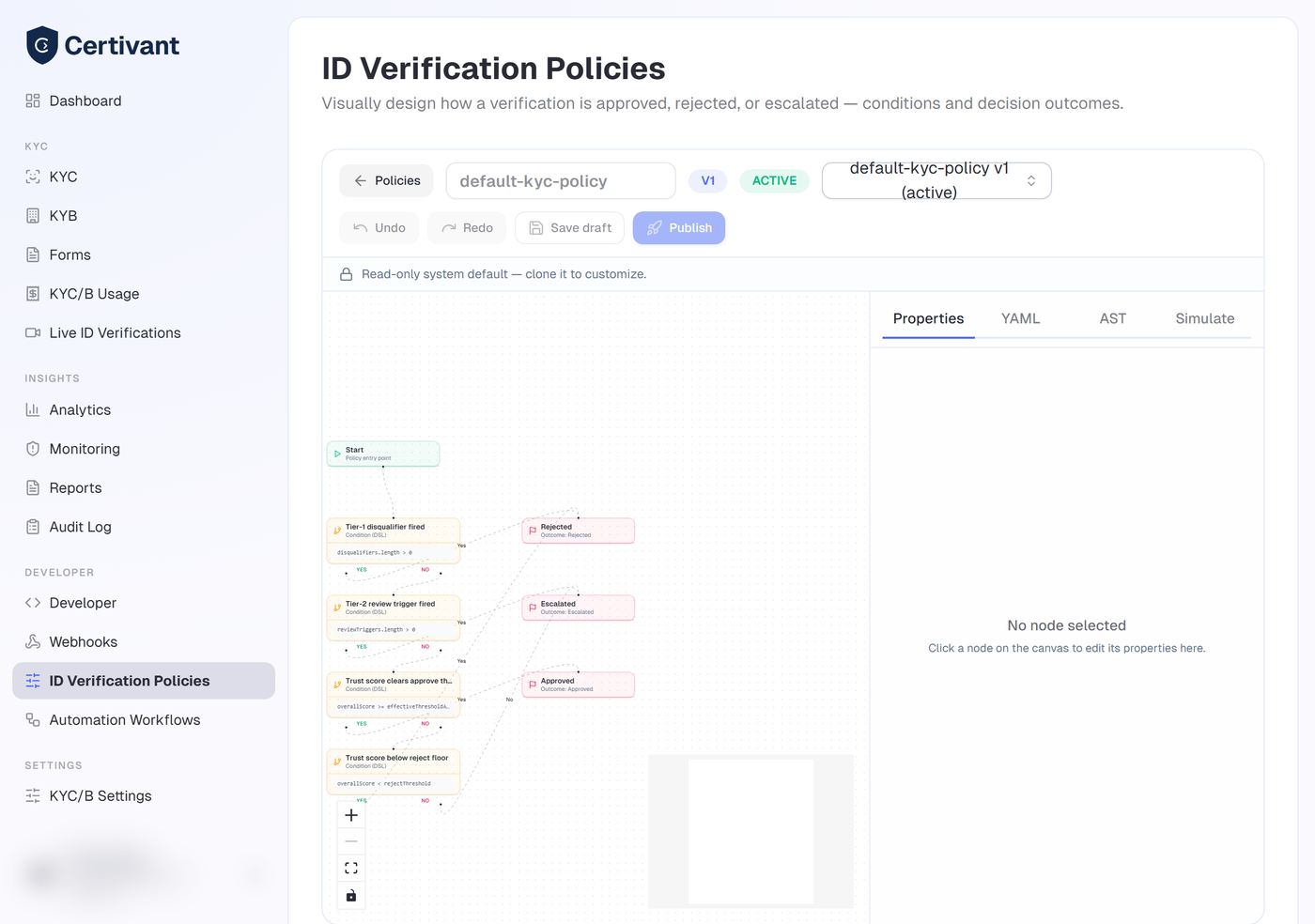The height and width of the screenshot is (924, 1315).
Task: Click the Rejected node flag icon
Action: tap(533, 531)
